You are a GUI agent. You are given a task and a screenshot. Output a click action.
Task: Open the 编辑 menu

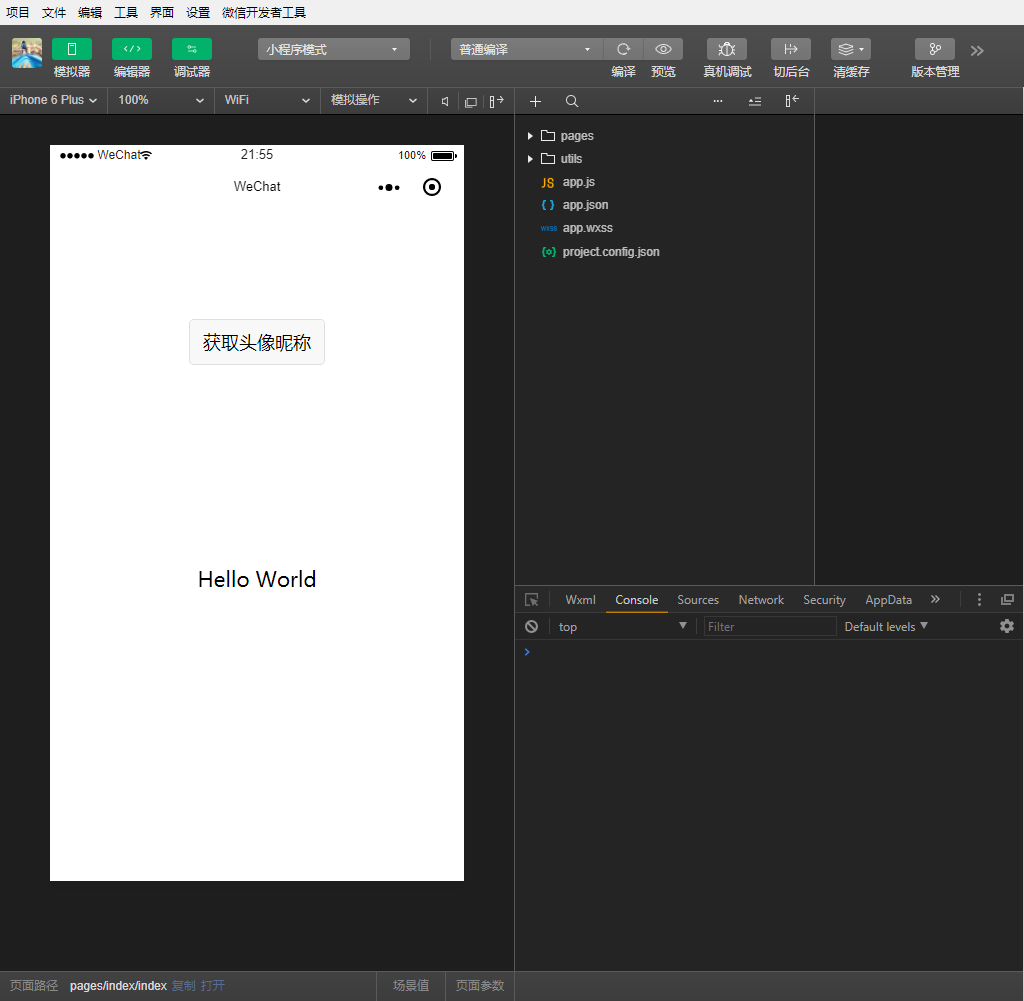click(89, 12)
